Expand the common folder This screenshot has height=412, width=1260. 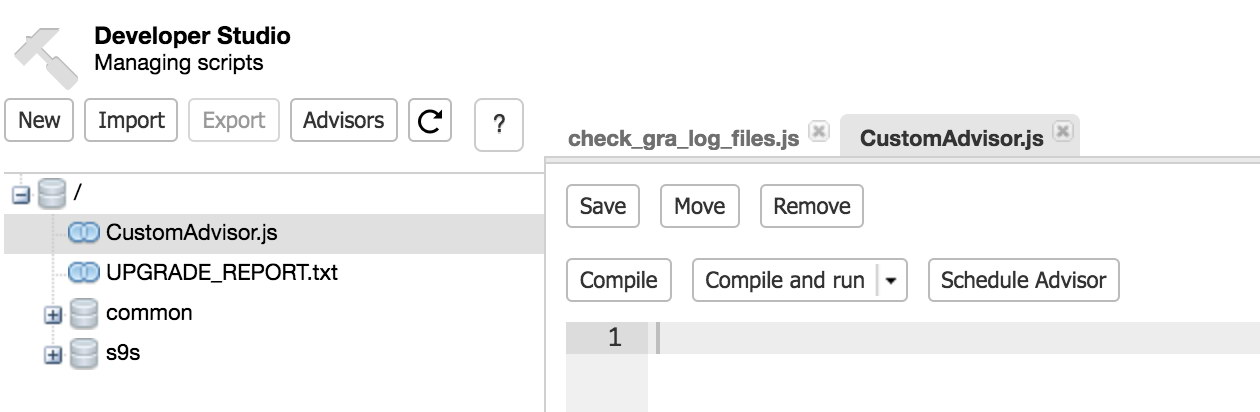coord(53,315)
